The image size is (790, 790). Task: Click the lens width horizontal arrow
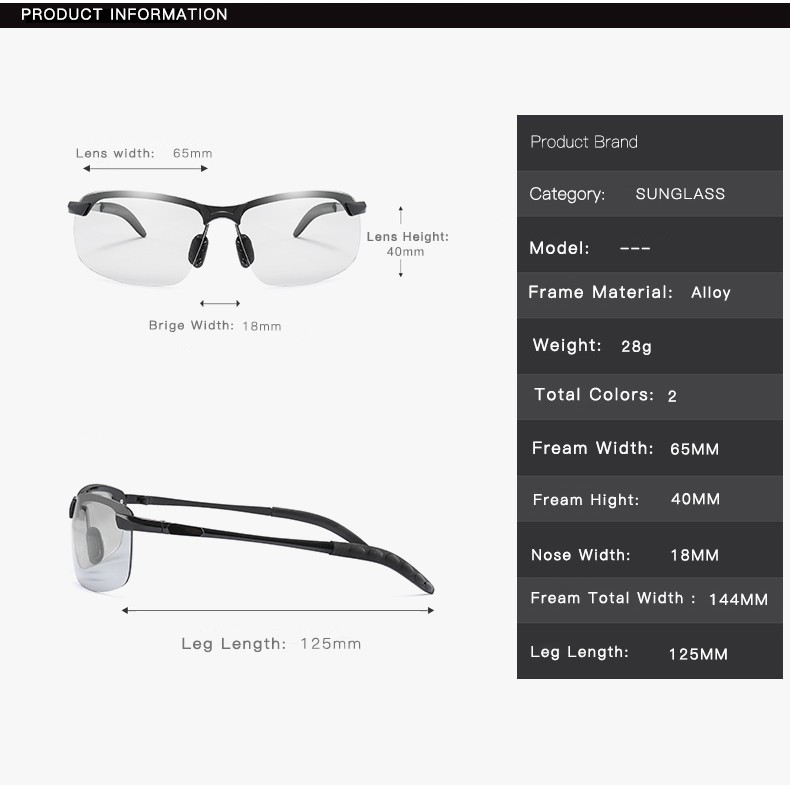coord(145,169)
